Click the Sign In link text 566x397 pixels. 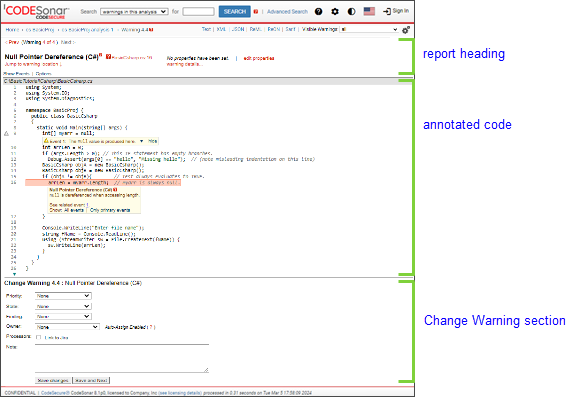point(401,11)
